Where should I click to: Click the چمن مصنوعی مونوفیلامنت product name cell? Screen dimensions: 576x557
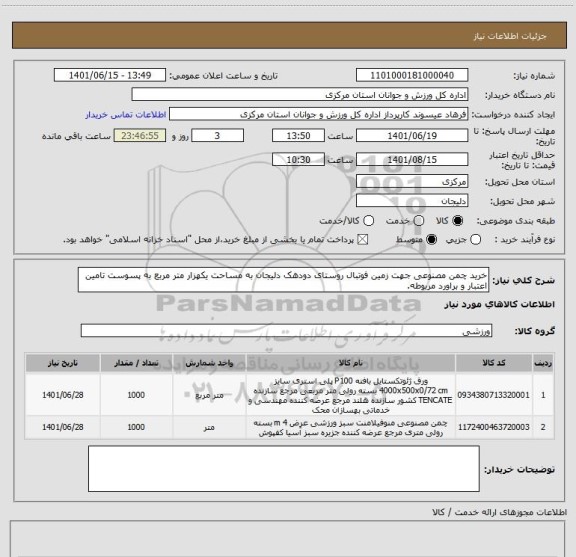350,428
